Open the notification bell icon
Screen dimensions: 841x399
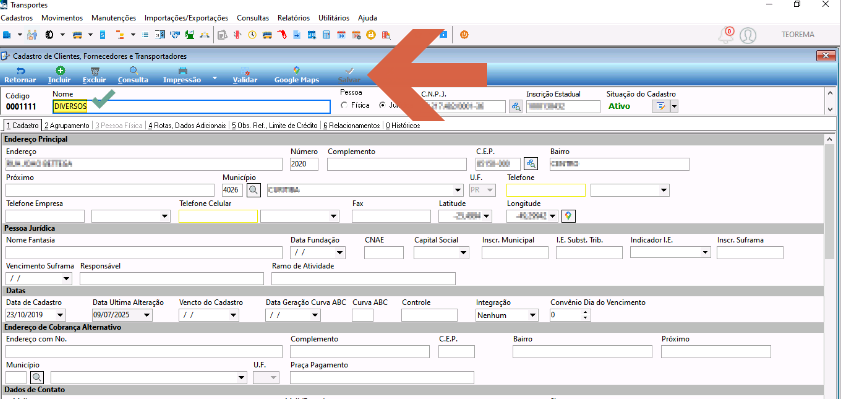[x=726, y=35]
